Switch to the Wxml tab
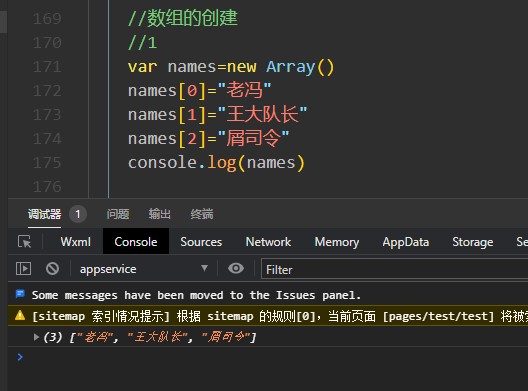The width and height of the screenshot is (528, 391). [x=76, y=241]
